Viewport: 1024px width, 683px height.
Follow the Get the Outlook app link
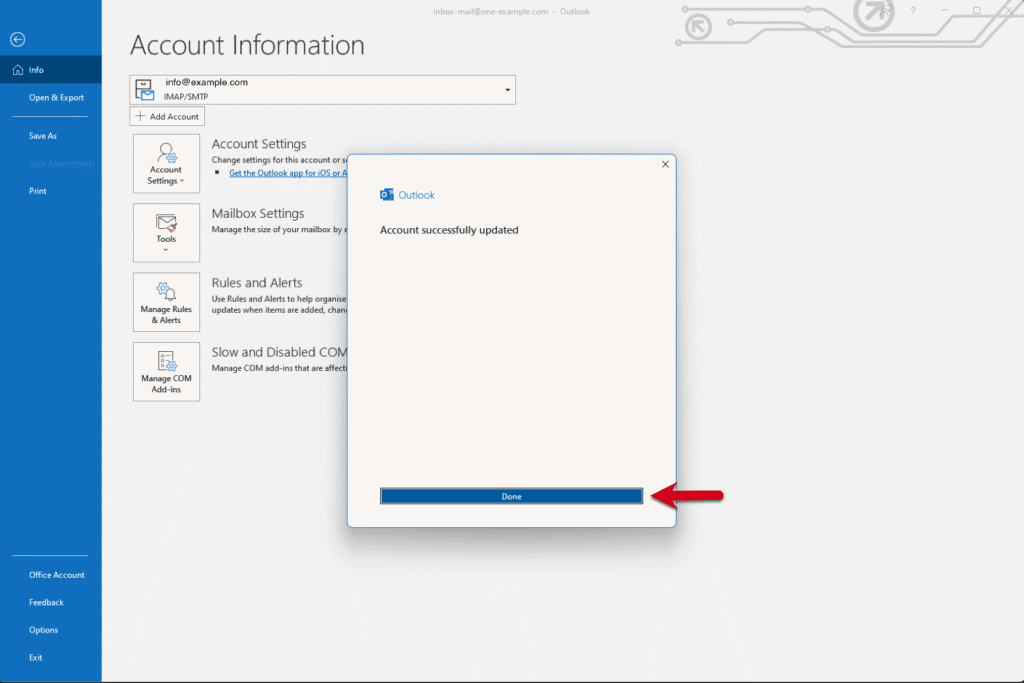[x=288, y=173]
